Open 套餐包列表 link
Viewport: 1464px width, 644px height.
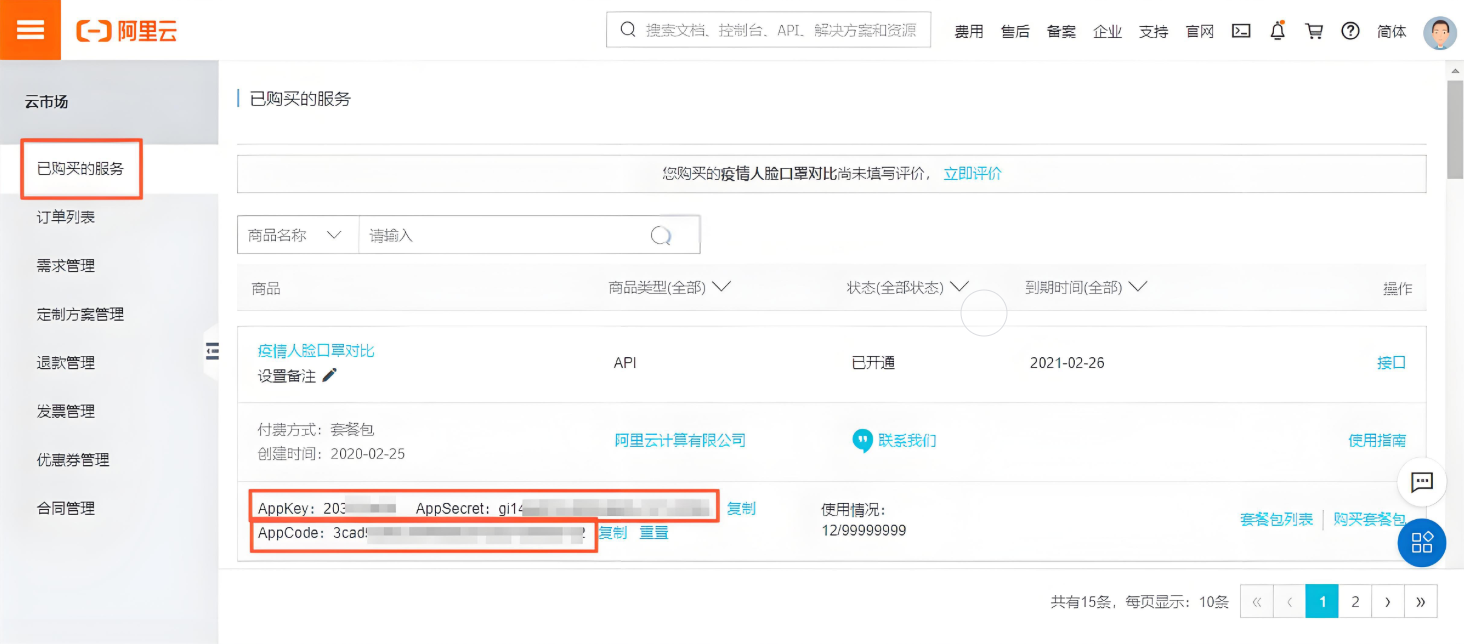1277,519
